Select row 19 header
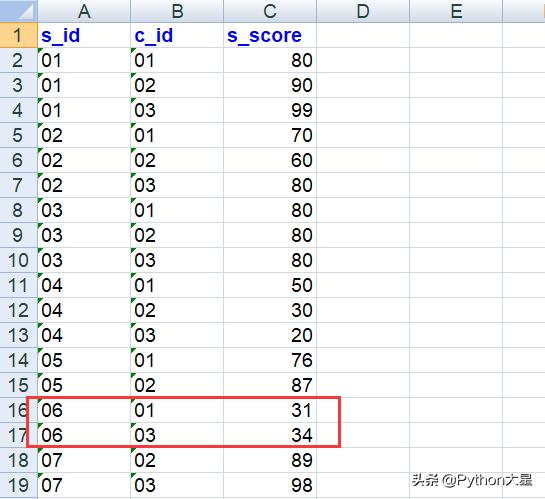Viewport: 545px width, 499px height. coord(18,485)
